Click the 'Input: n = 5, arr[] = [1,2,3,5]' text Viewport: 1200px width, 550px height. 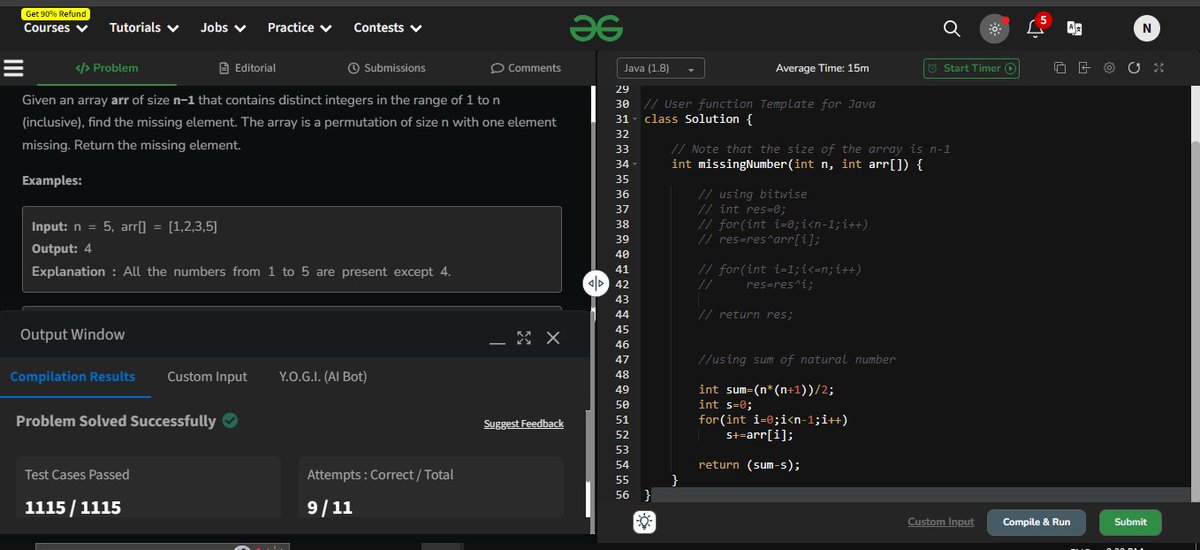coord(125,227)
